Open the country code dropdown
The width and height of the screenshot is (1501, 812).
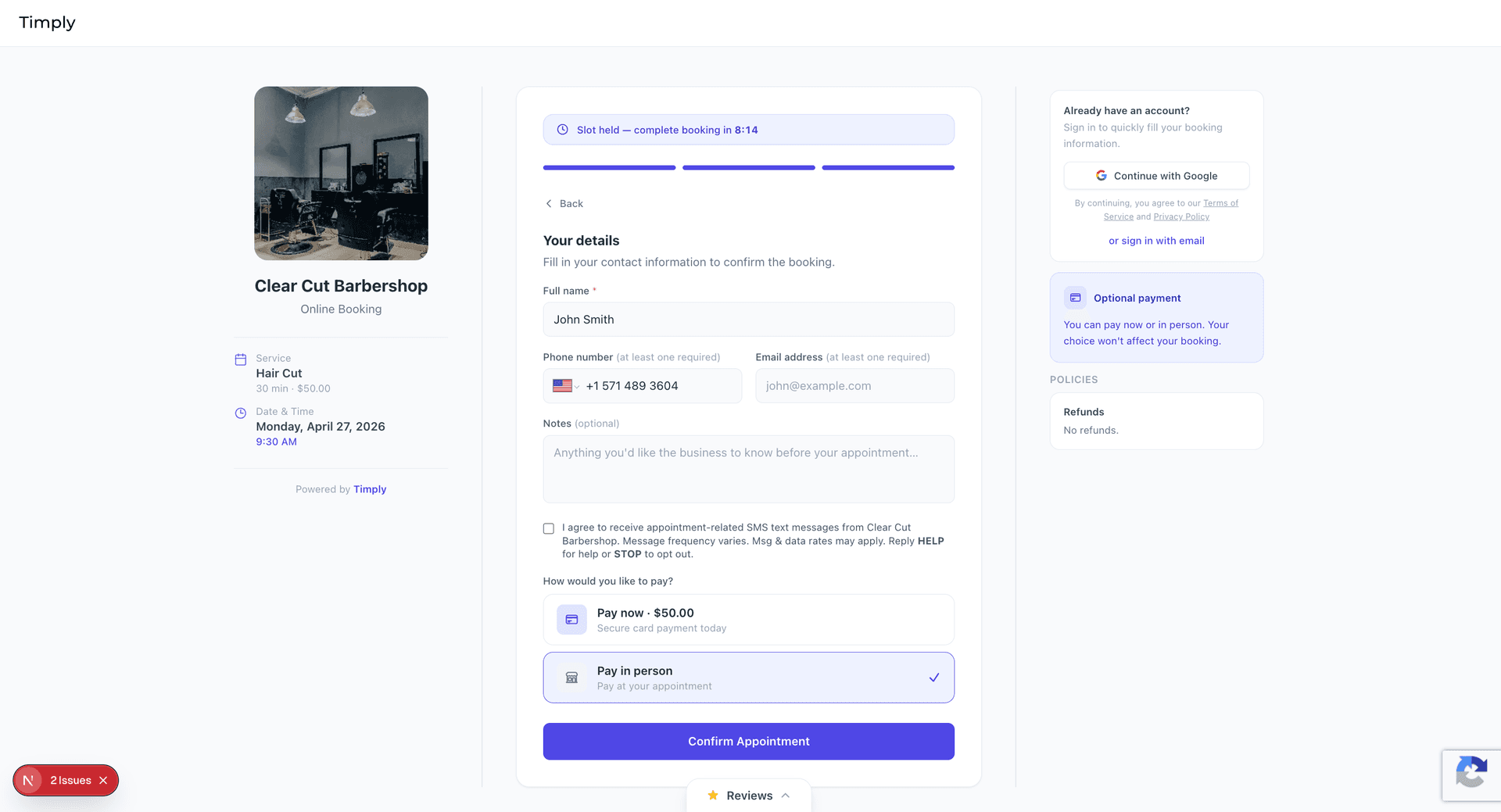pyautogui.click(x=566, y=386)
